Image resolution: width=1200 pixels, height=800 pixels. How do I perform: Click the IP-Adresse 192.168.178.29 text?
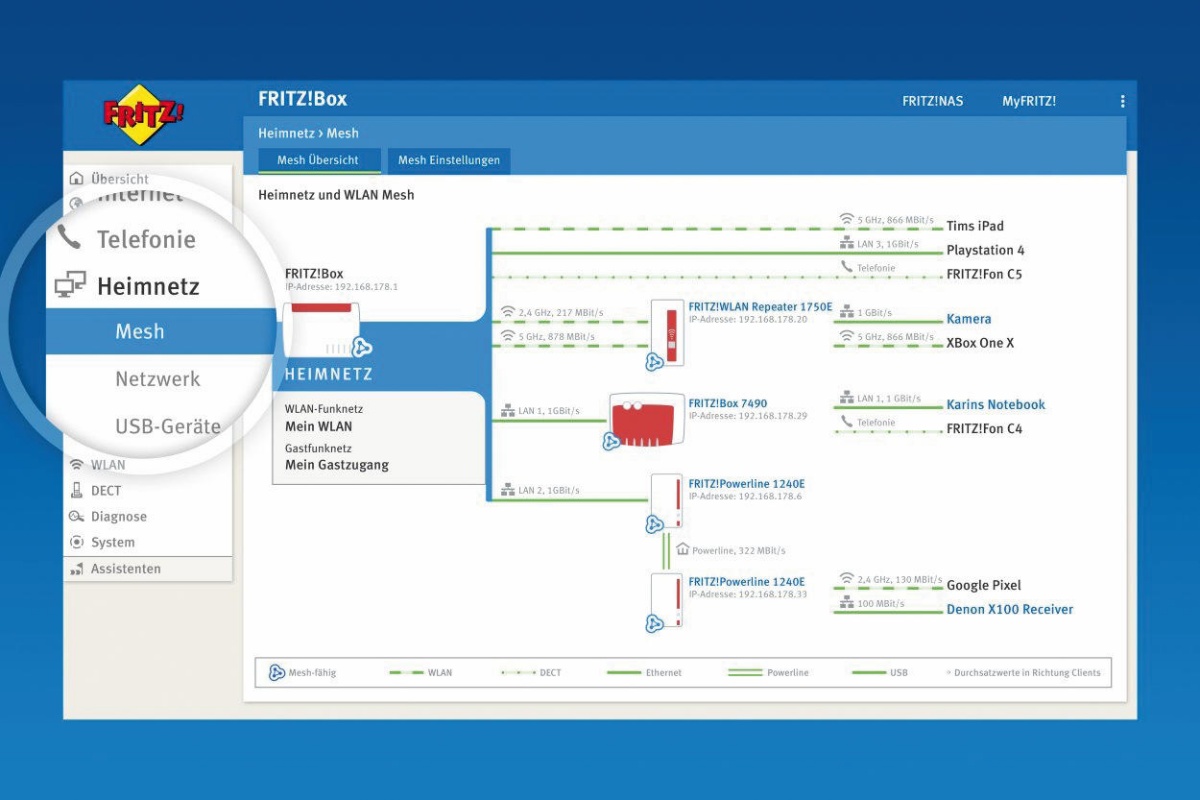click(748, 416)
